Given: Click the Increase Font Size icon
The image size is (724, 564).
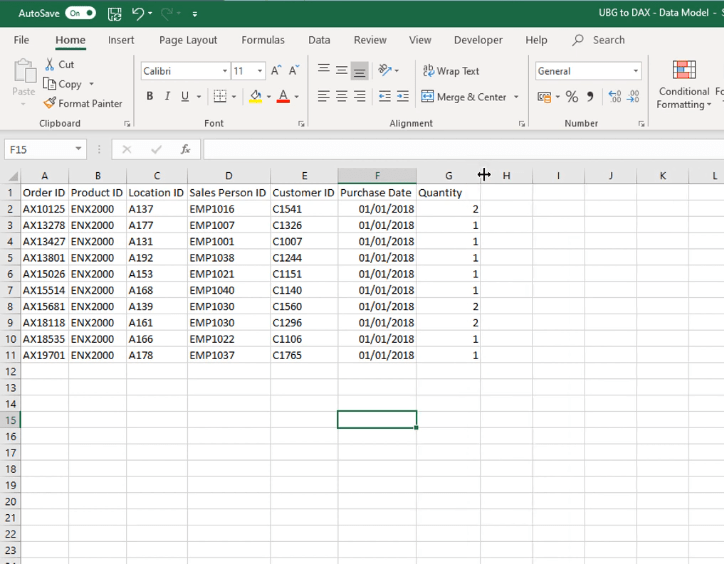Looking at the screenshot, I should [x=276, y=71].
